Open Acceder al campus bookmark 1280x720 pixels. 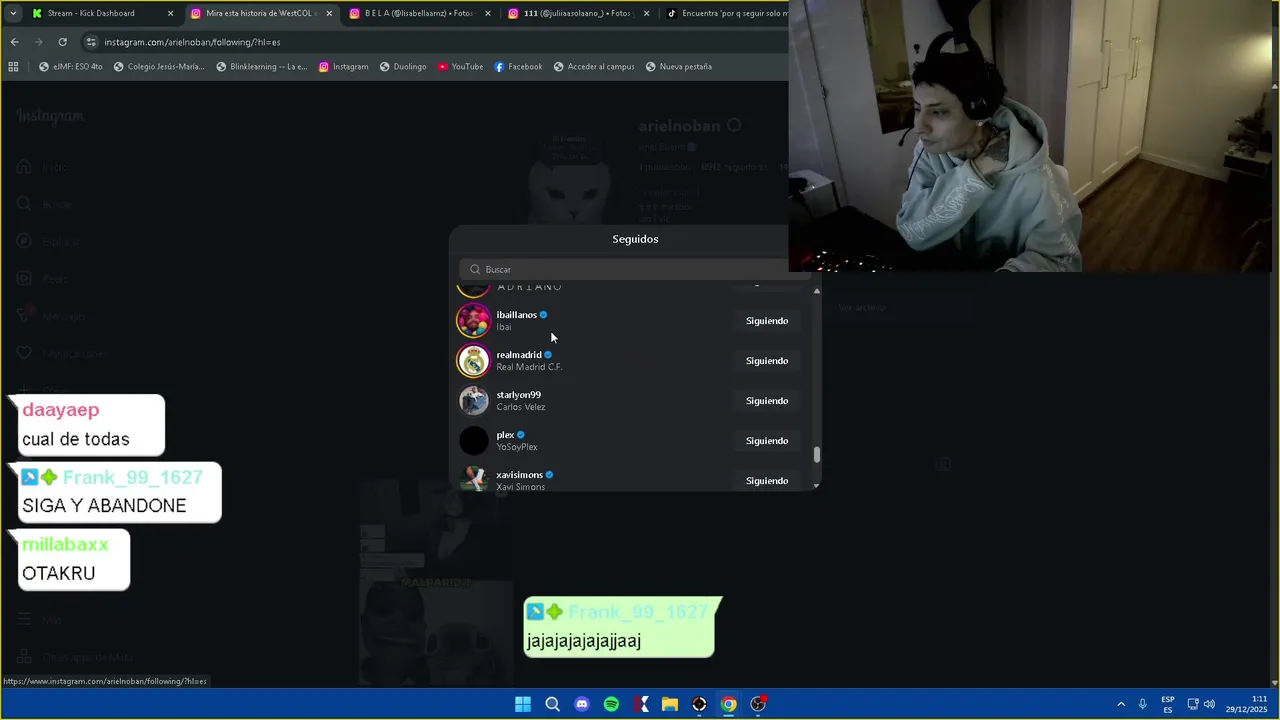point(594,67)
